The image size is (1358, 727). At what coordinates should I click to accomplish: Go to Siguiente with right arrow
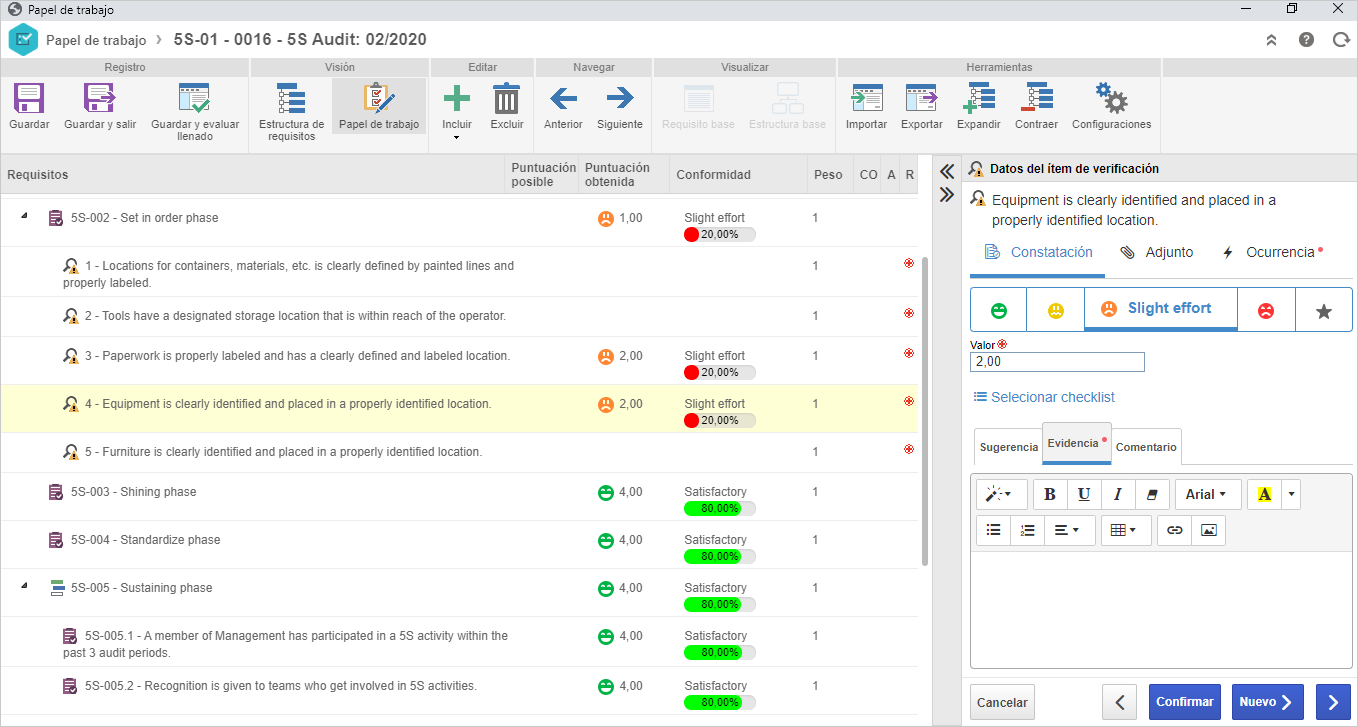(x=620, y=99)
